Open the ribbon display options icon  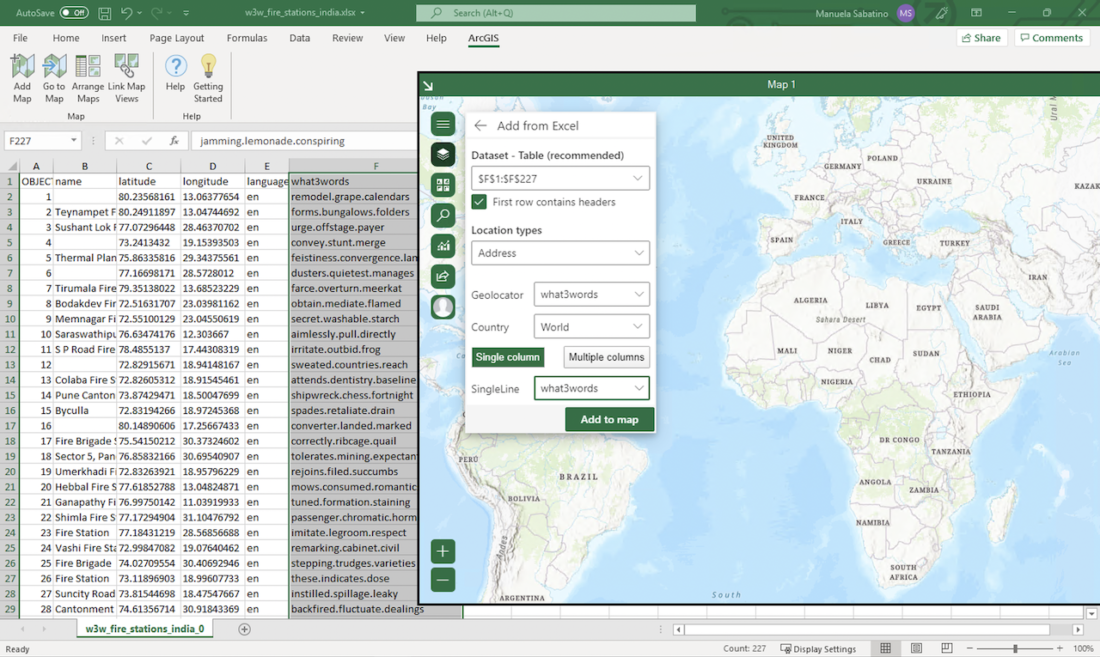(977, 13)
